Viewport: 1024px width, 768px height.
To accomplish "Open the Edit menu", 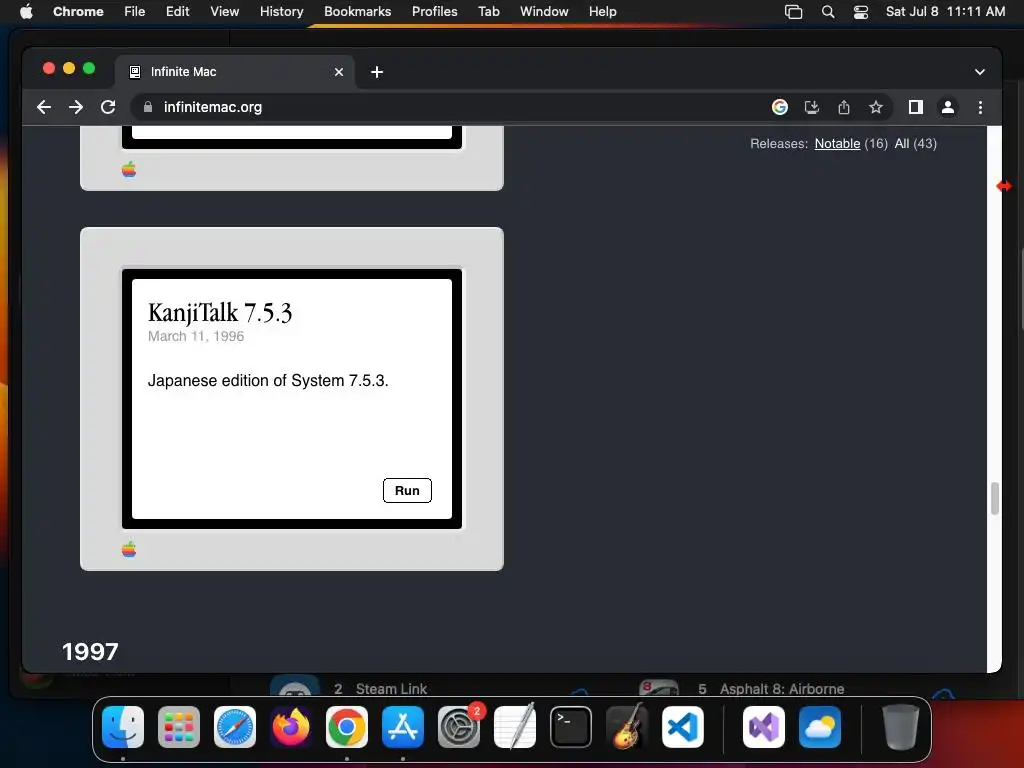I will click(178, 12).
